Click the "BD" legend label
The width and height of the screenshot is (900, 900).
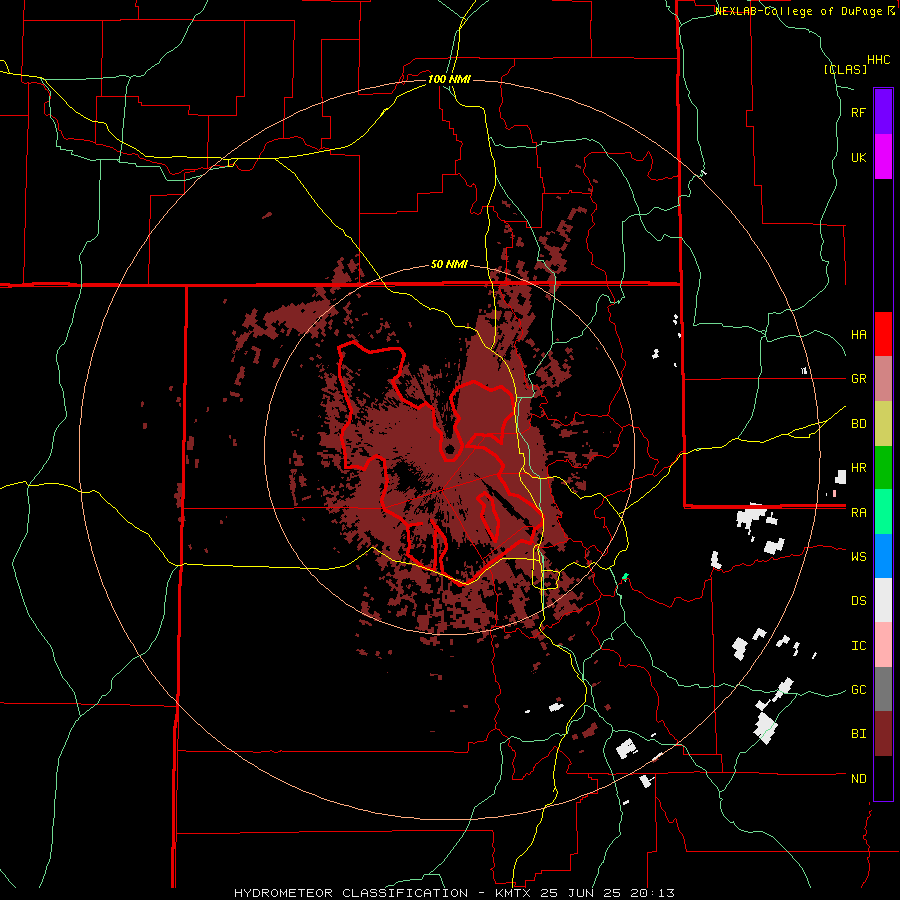coord(859,424)
